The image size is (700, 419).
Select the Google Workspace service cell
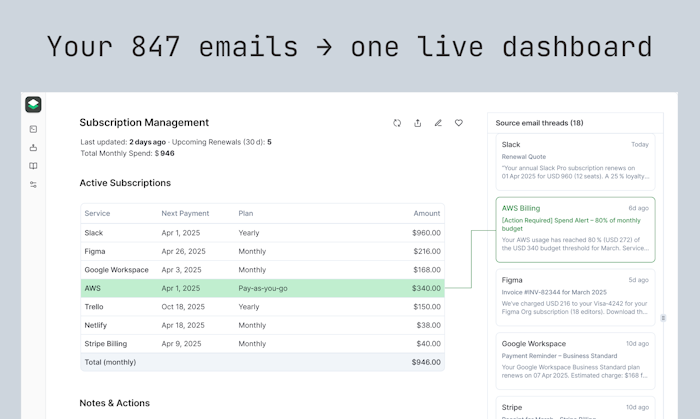(x=116, y=270)
